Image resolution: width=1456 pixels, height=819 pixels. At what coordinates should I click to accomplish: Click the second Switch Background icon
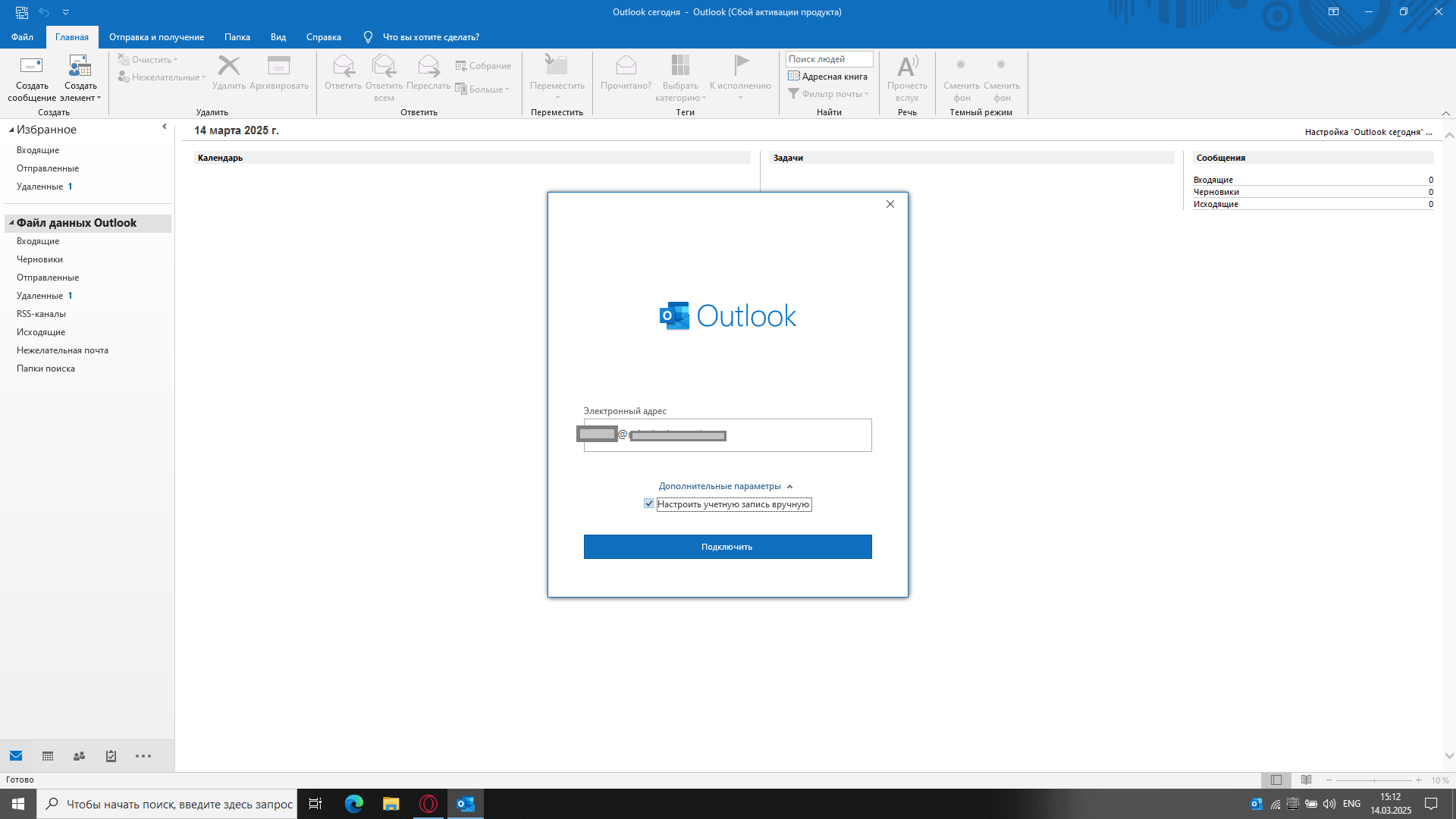tap(1001, 65)
